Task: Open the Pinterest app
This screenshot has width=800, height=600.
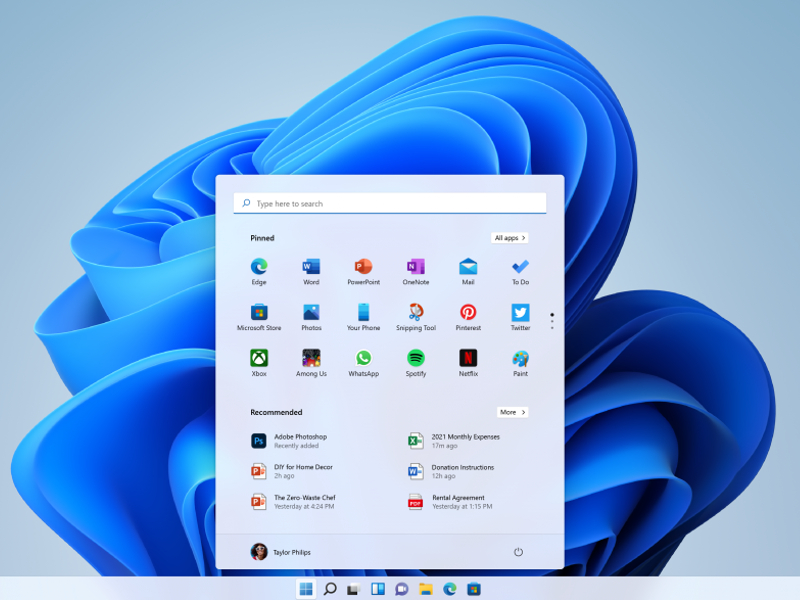Action: (468, 317)
